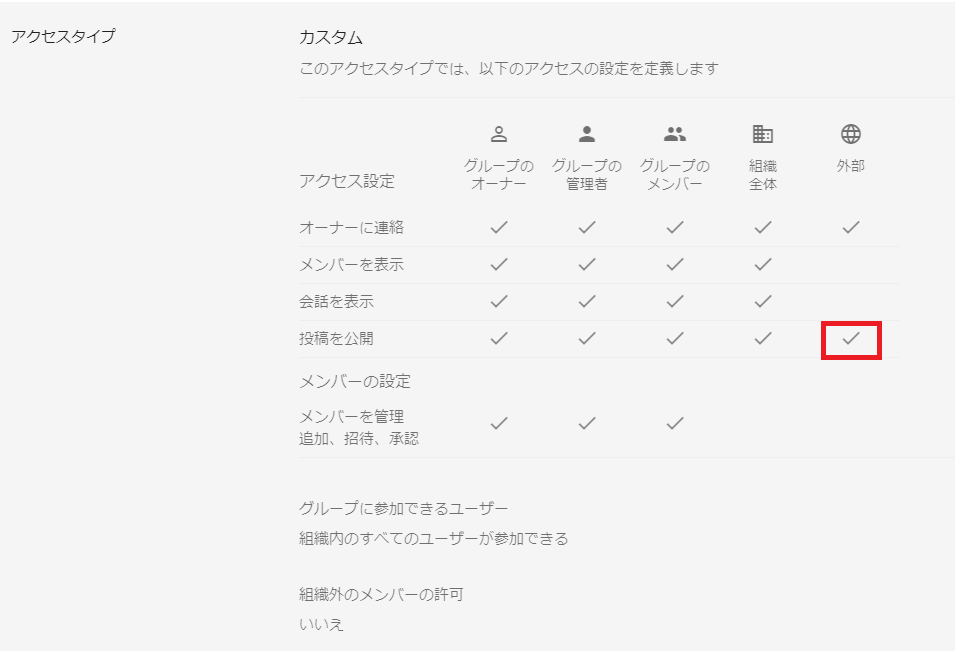Click the いいえ value under 組織外のメンバーの許可
Viewport: 955px width, 651px height.
pos(322,625)
